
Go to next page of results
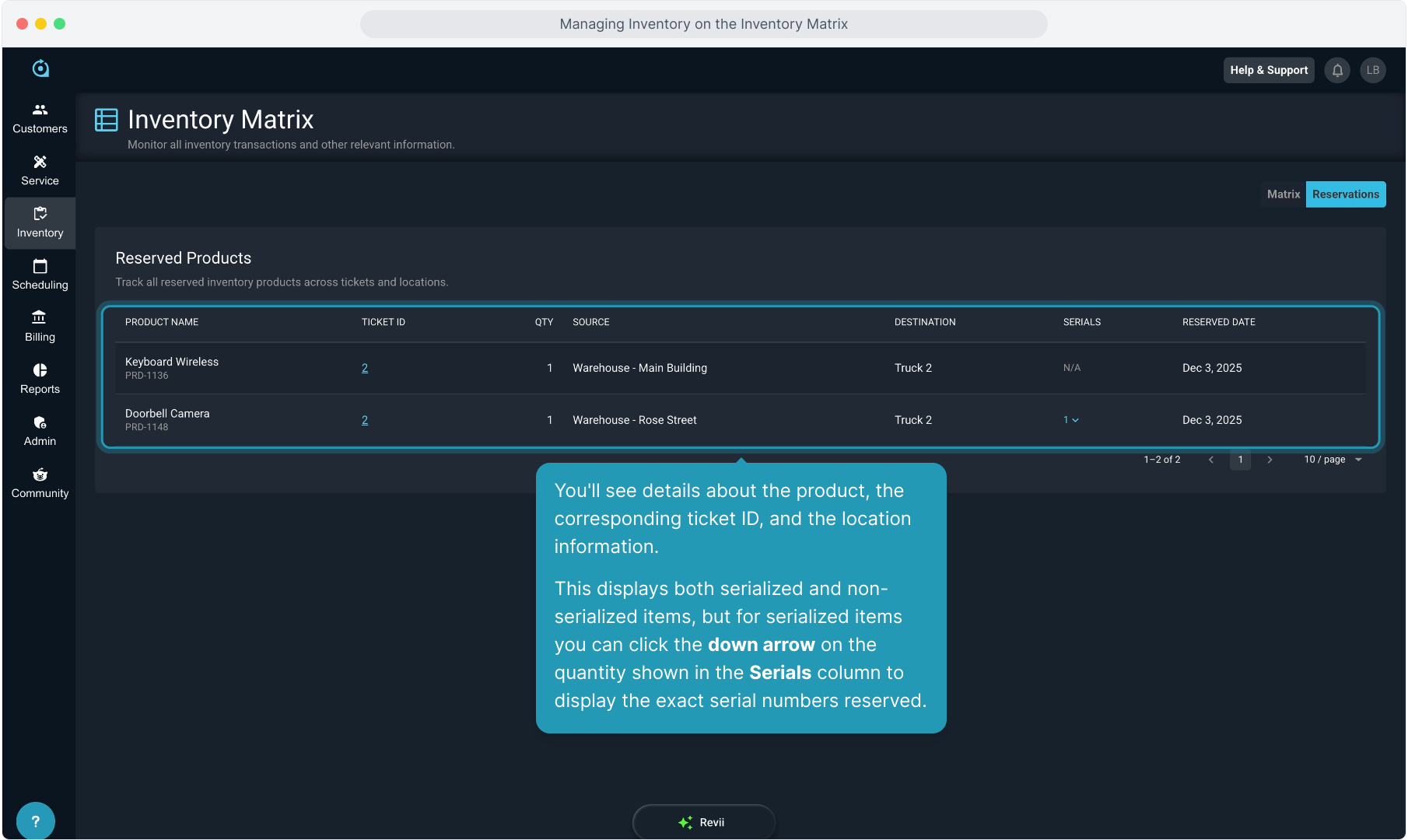[x=1270, y=460]
